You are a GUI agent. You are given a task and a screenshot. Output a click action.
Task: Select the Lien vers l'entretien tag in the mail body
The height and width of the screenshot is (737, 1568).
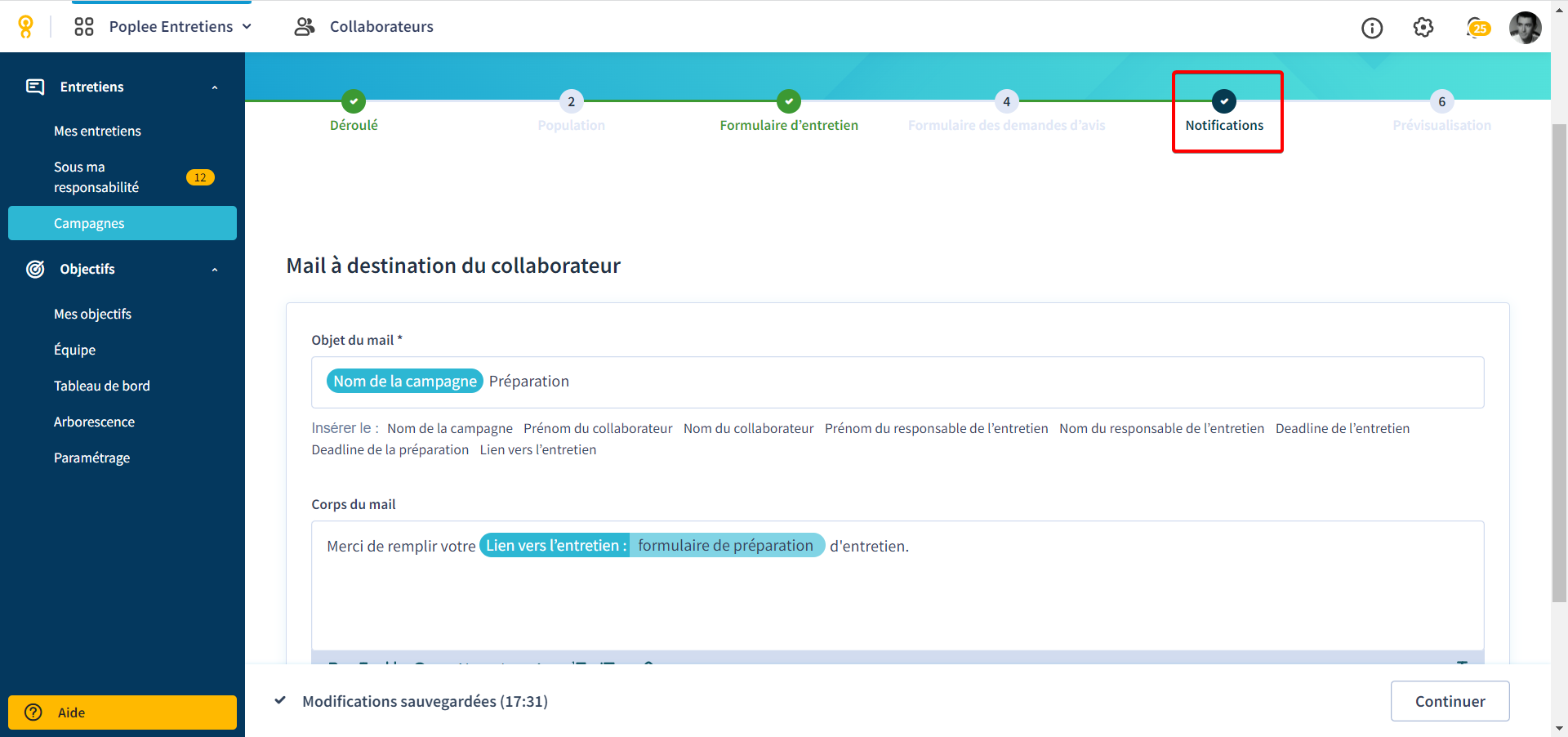(x=652, y=546)
